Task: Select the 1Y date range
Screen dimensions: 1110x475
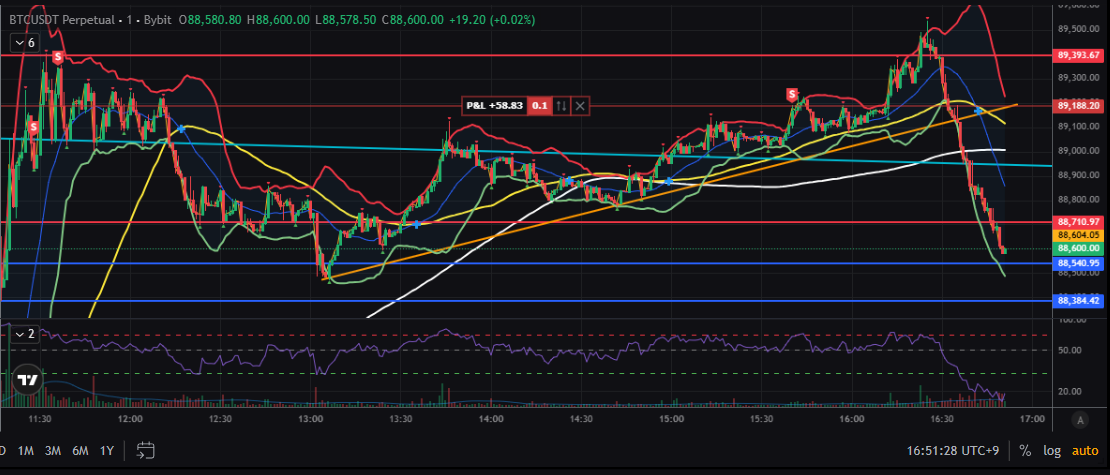Action: 106,450
